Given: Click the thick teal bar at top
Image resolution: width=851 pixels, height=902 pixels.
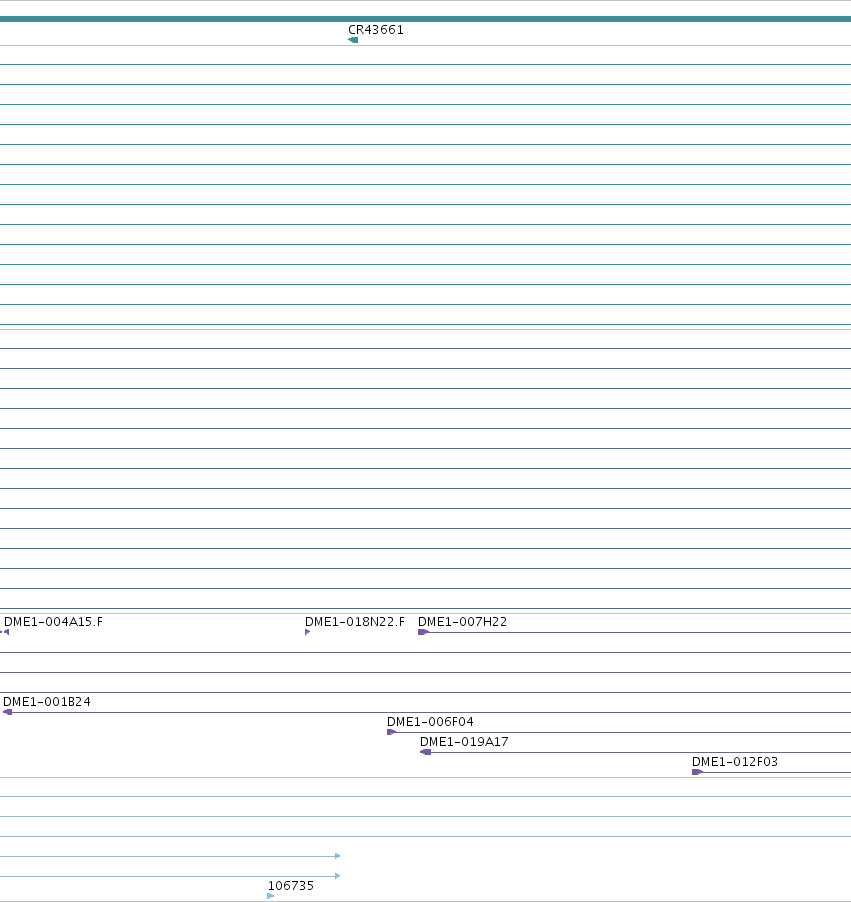Looking at the screenshot, I should (425, 19).
